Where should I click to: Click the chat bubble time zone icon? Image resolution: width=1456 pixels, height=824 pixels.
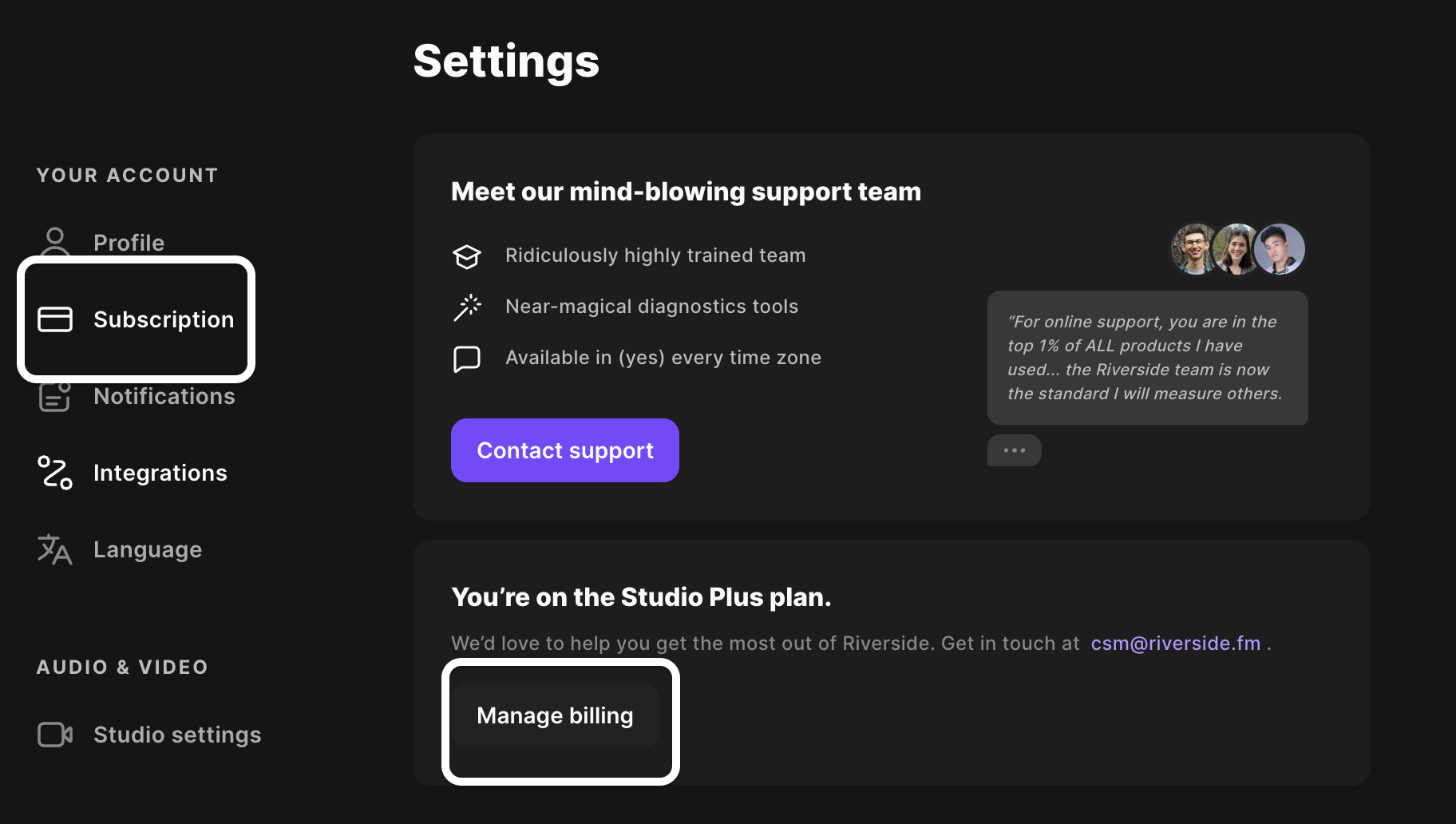click(467, 359)
